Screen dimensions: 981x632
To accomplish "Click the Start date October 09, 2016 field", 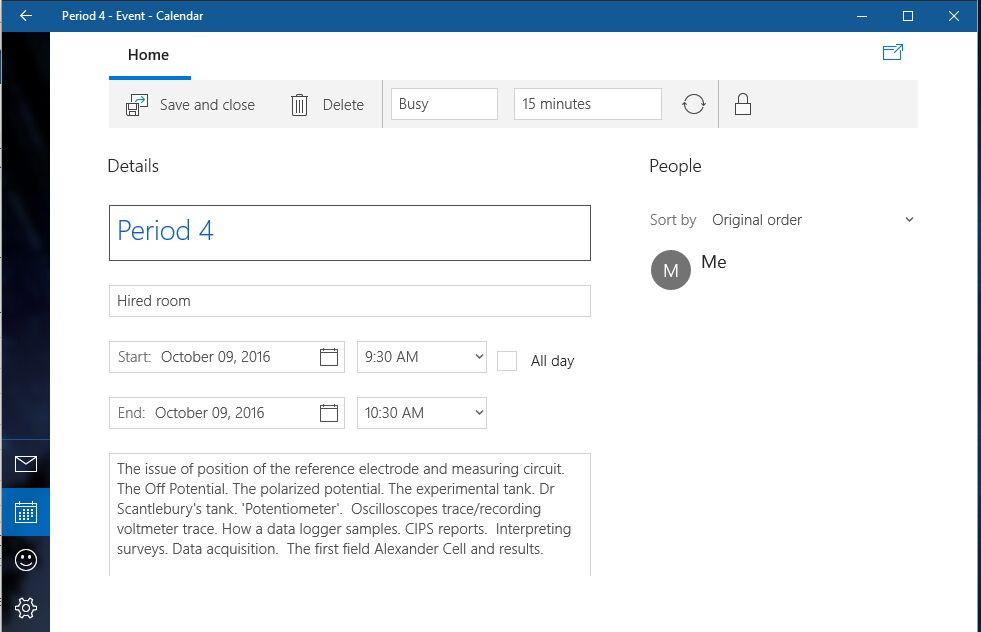I will pyautogui.click(x=226, y=357).
